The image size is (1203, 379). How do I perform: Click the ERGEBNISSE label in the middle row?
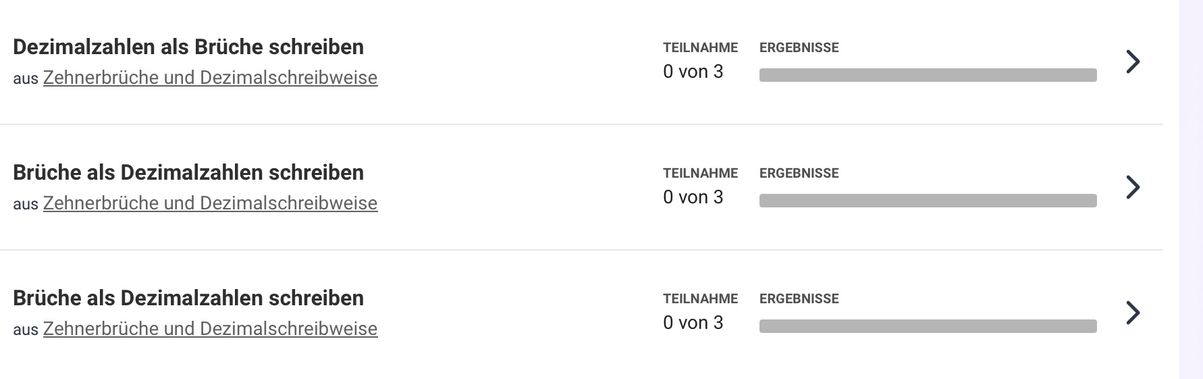799,173
